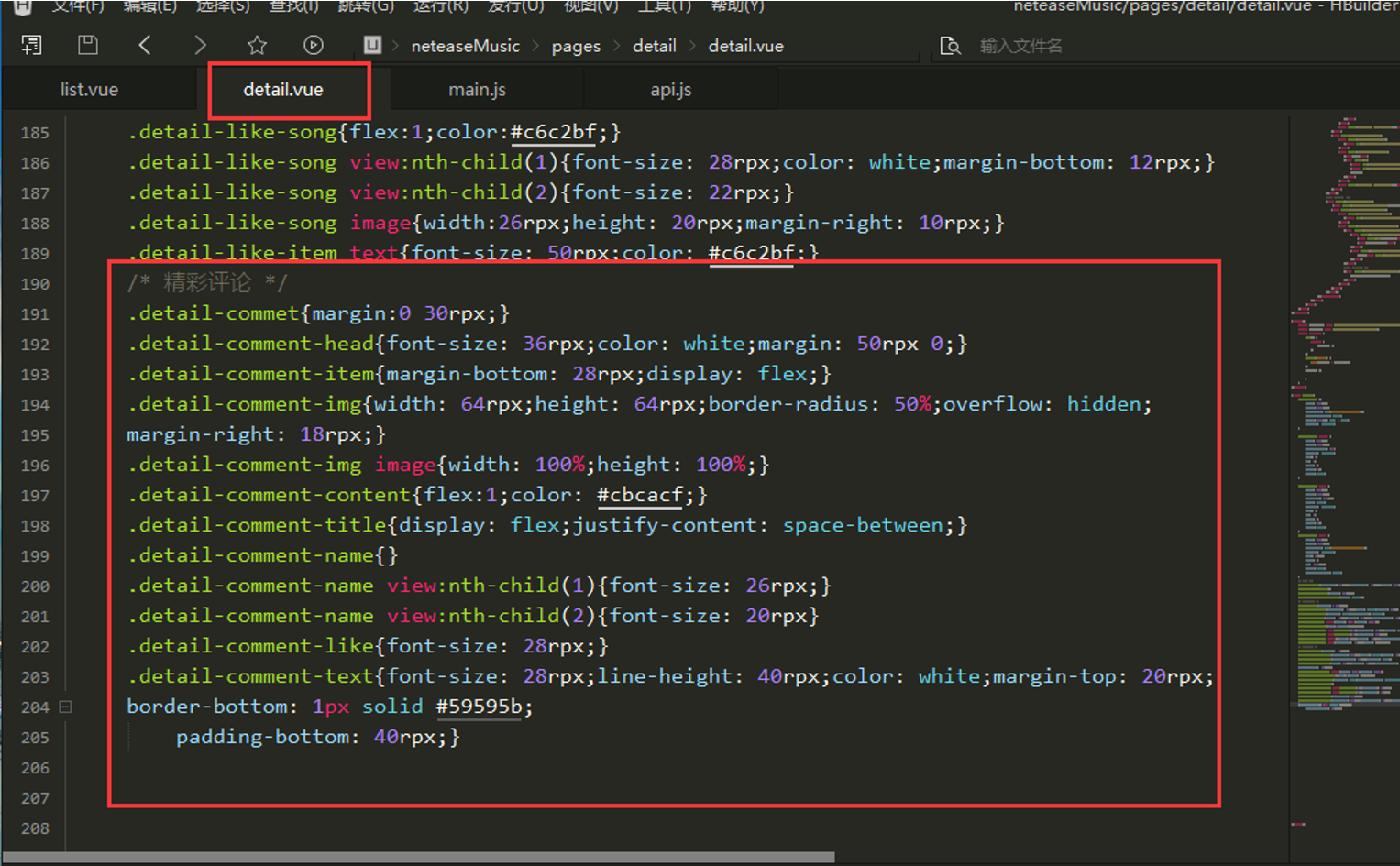Click line number 208 in the gutter

[x=35, y=828]
